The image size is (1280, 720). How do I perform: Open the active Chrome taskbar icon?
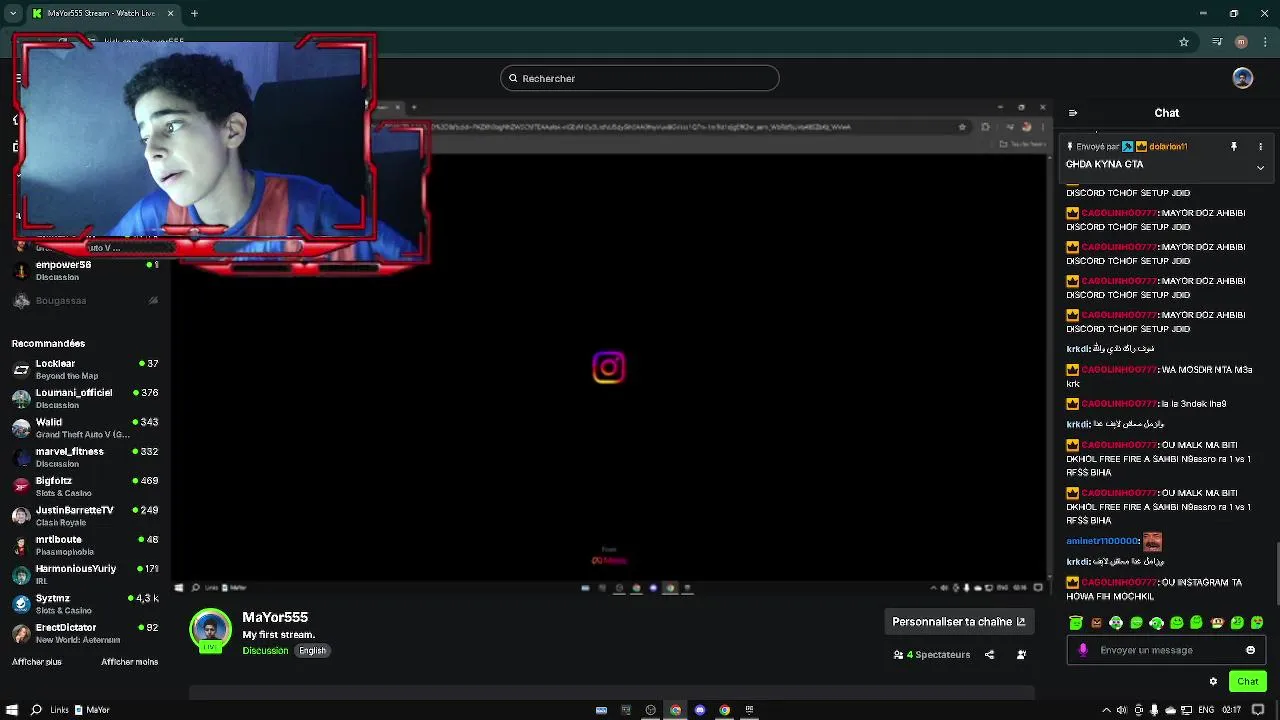[x=675, y=710]
